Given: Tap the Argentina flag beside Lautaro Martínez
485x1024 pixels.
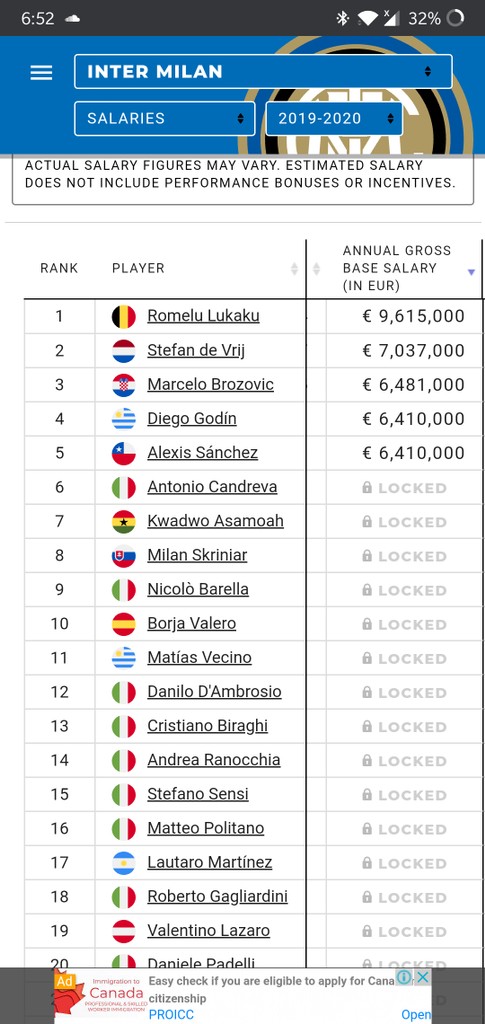Looking at the screenshot, I should 123,863.
